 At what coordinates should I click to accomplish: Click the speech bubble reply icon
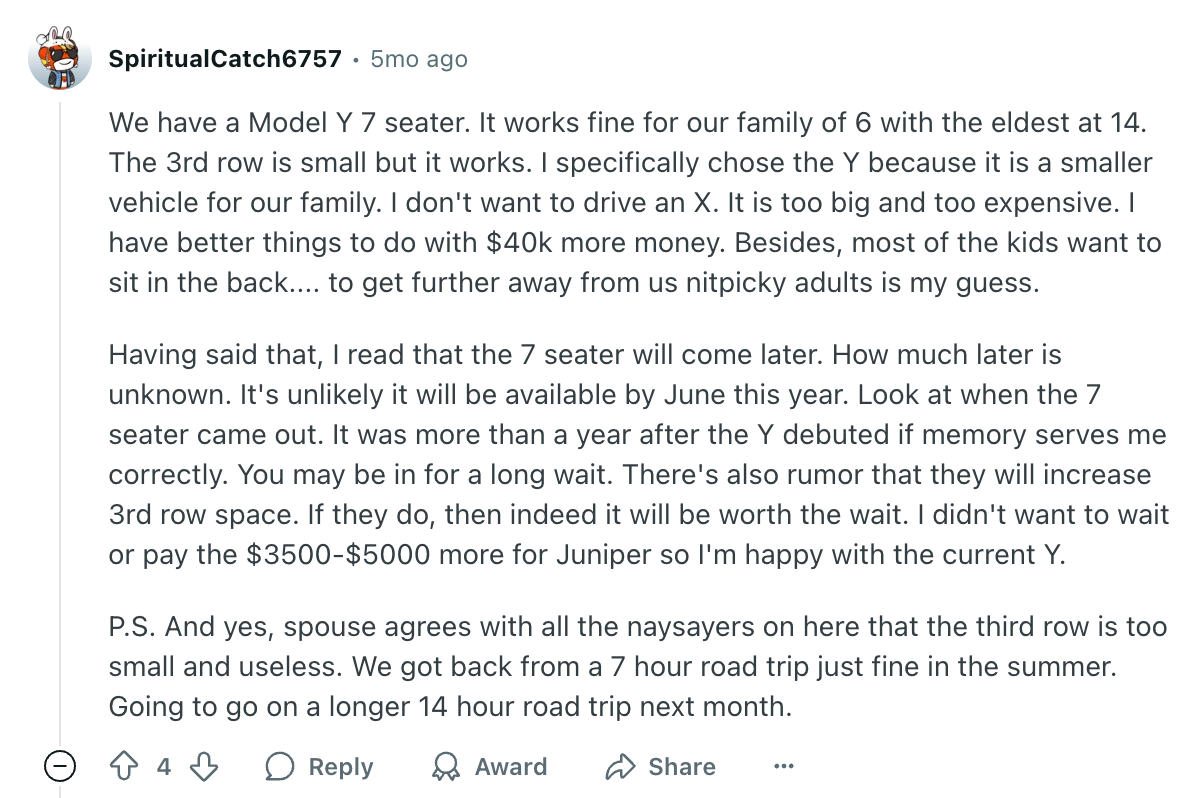[x=280, y=767]
